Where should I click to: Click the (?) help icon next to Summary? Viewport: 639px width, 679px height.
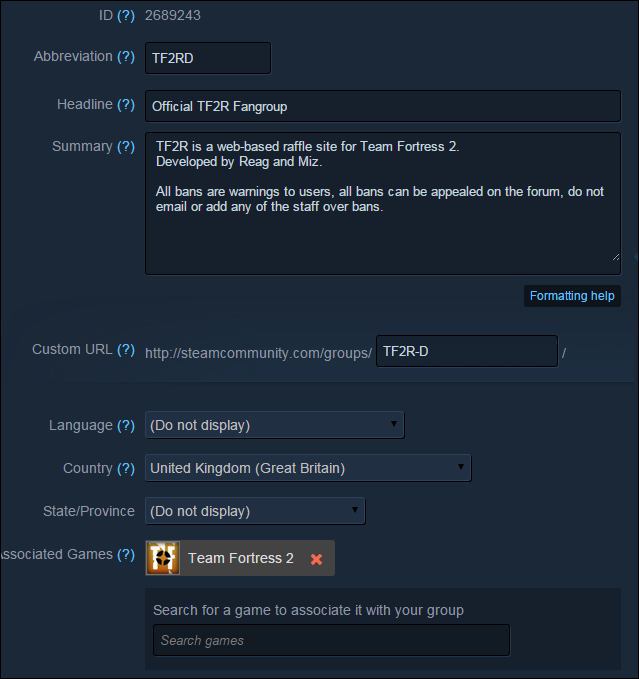[x=126, y=146]
